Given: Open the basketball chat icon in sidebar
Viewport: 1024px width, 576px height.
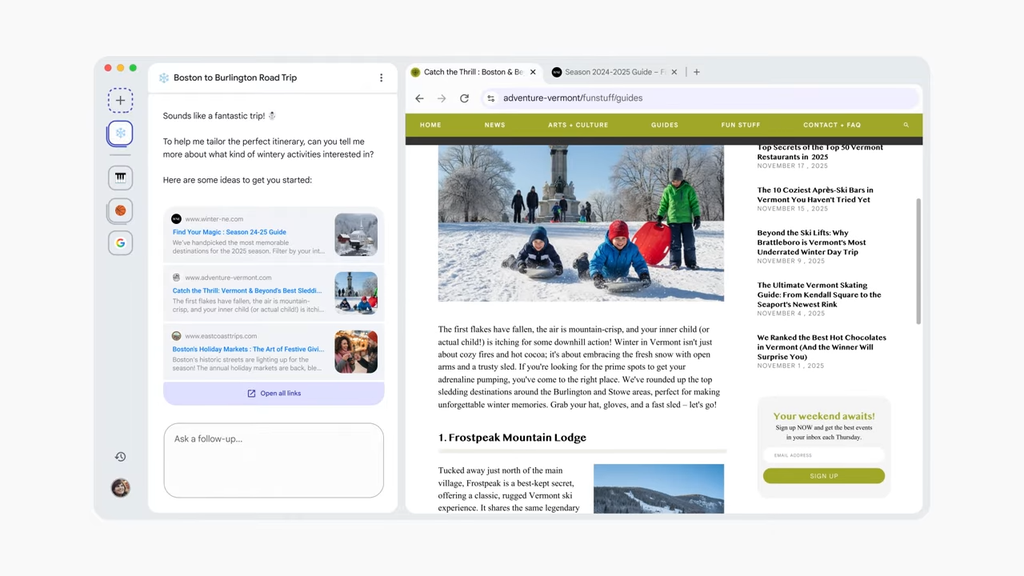Looking at the screenshot, I should (x=120, y=210).
